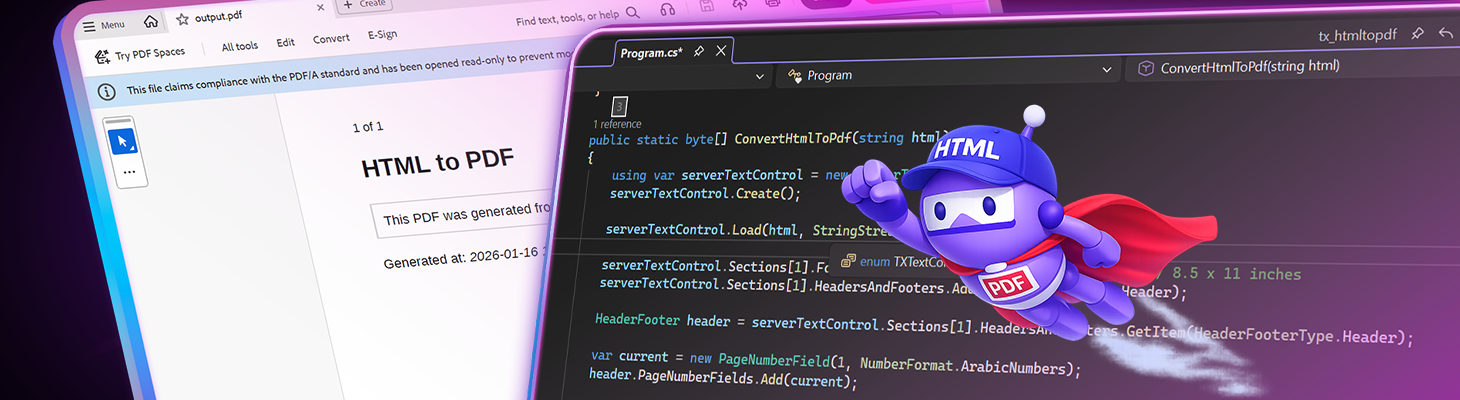Click HTML to PDF heading text
Viewport: 1460px width, 400px height.
(437, 164)
